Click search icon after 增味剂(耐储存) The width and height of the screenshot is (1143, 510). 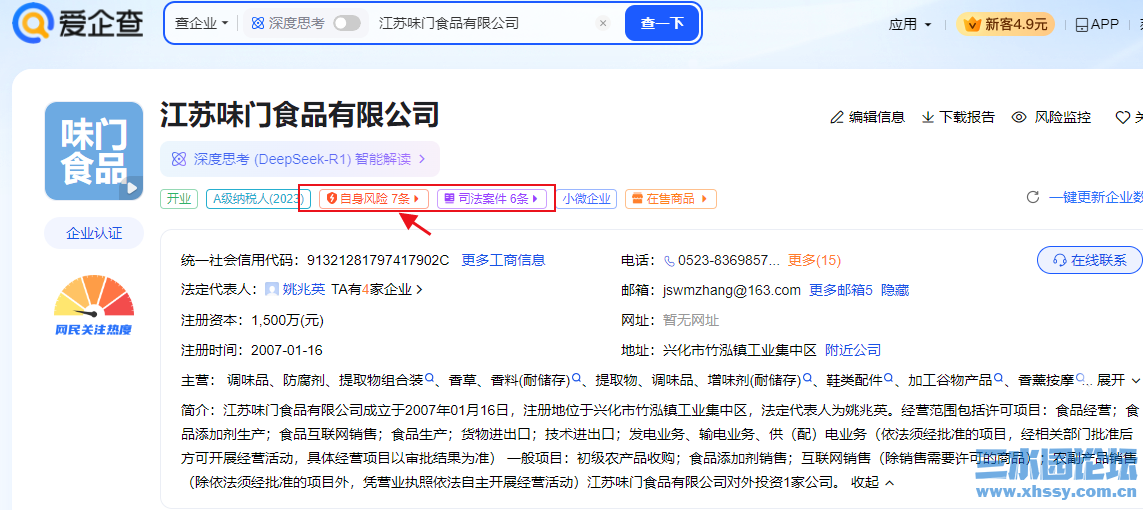pyautogui.click(x=808, y=379)
